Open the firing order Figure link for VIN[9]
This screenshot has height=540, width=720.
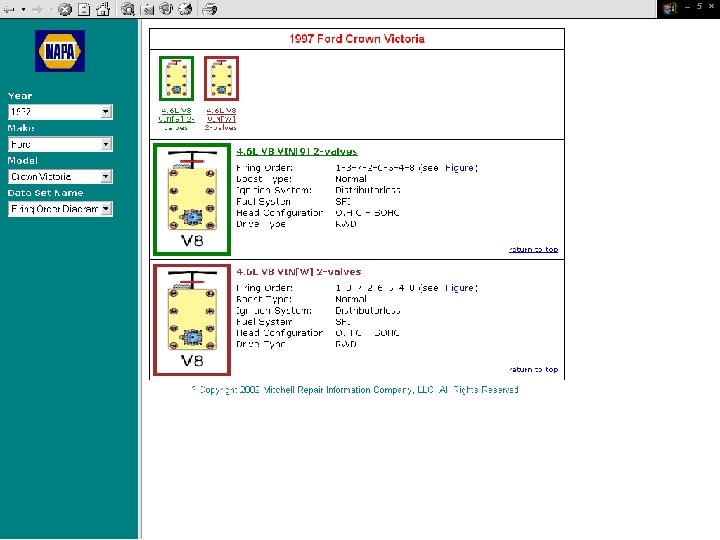pos(459,168)
